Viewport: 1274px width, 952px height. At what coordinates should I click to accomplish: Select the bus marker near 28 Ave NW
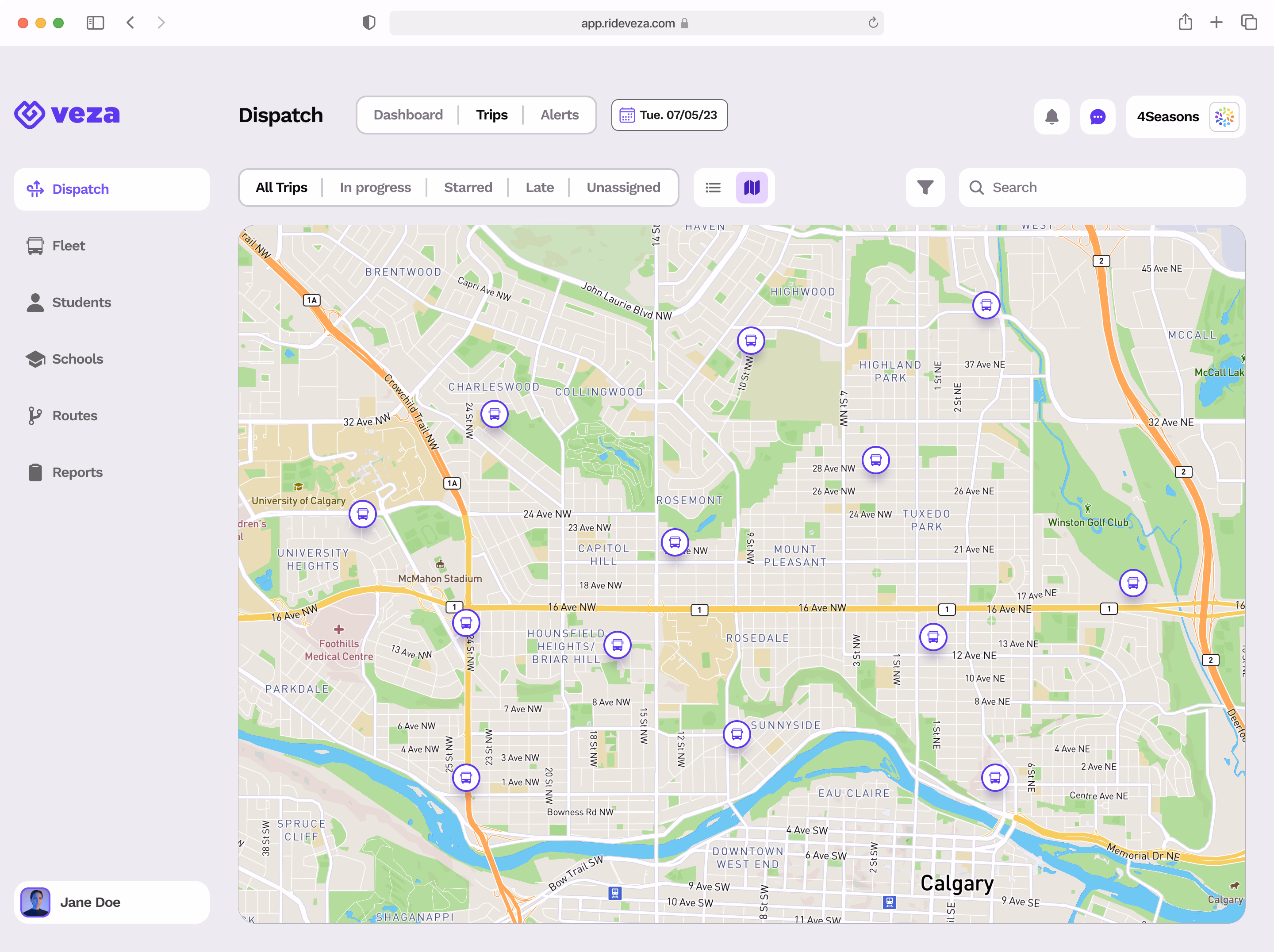[875, 460]
